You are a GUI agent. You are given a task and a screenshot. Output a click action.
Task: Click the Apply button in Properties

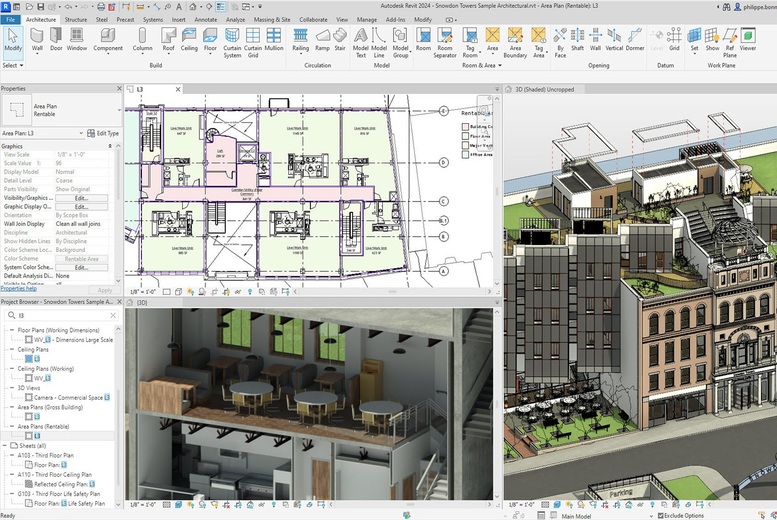pos(105,290)
